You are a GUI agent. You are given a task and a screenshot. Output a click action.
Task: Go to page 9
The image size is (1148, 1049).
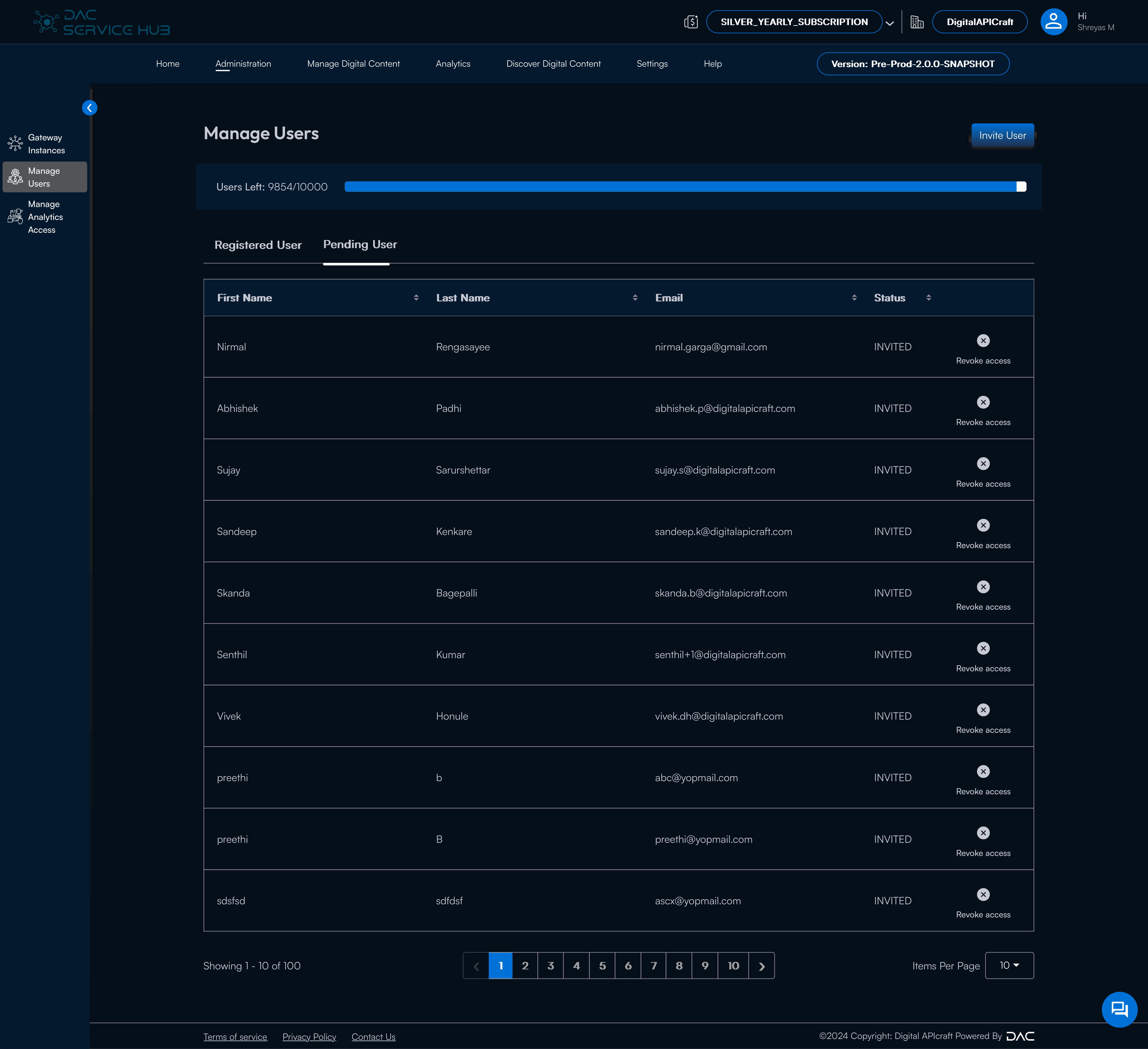tap(705, 966)
